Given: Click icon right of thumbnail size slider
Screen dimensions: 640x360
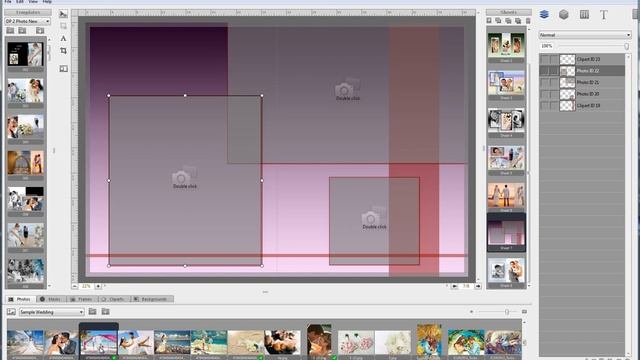Looking at the screenshot, I should tap(524, 312).
